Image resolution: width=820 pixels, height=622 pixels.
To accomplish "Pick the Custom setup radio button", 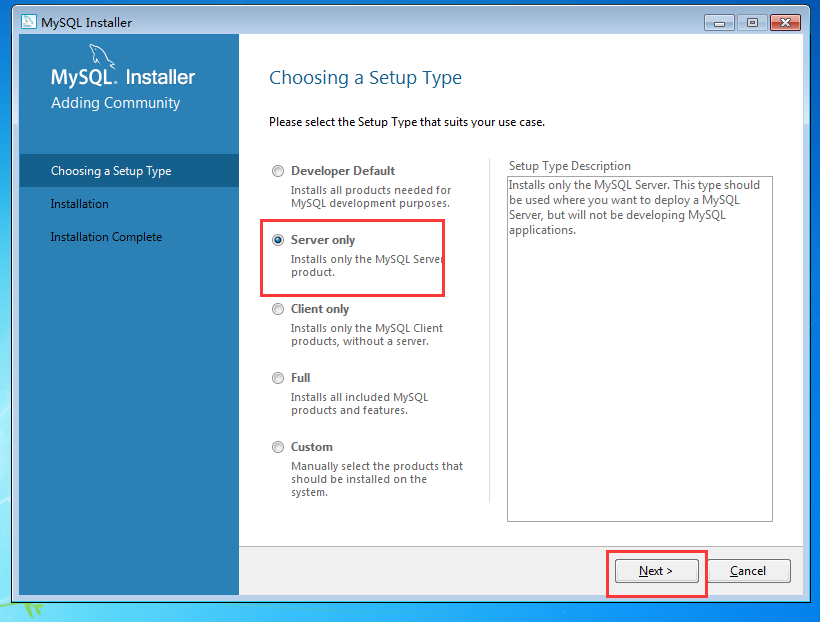I will pos(278,447).
